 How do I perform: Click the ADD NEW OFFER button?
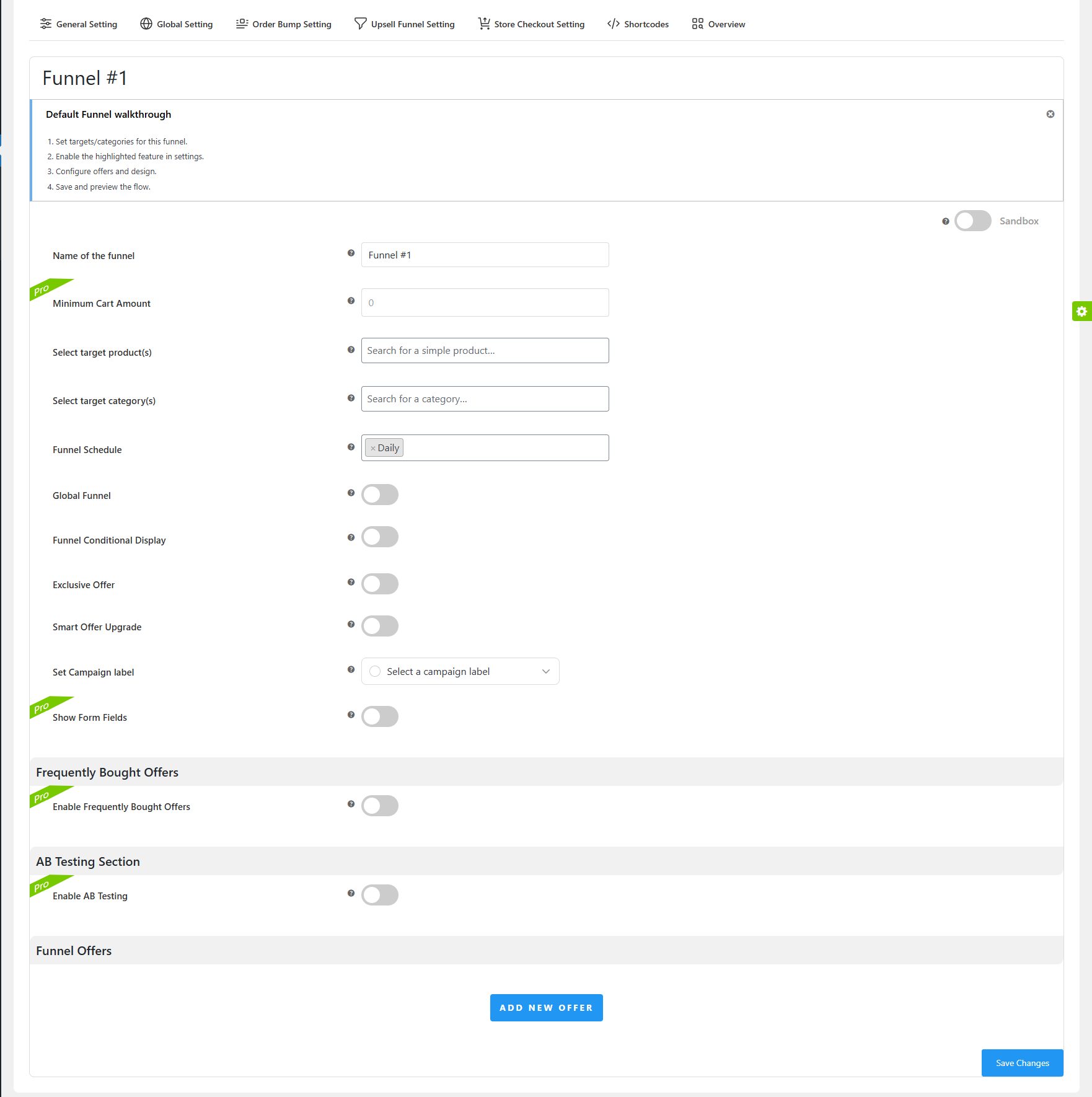(x=546, y=1007)
